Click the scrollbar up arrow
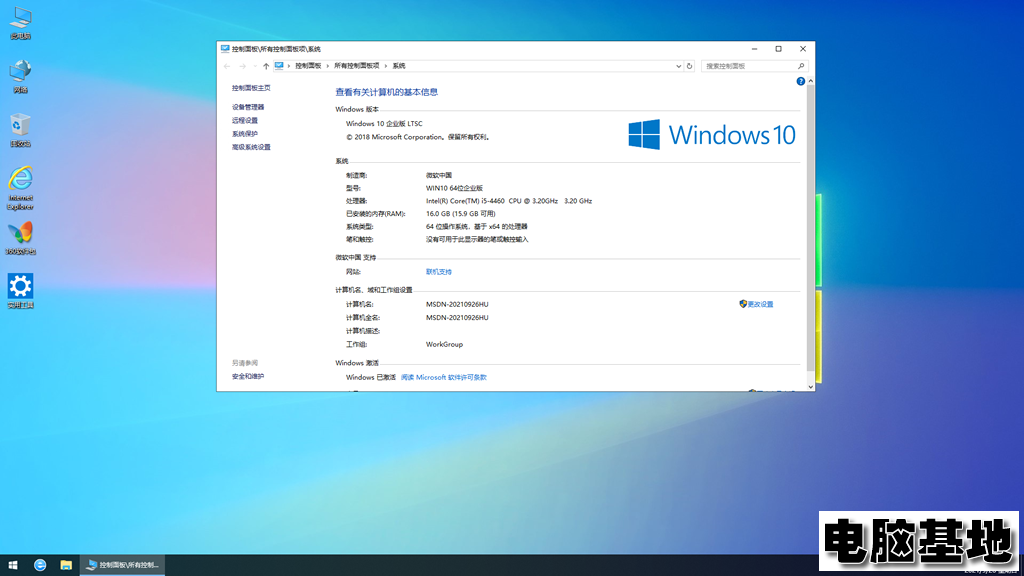The width and height of the screenshot is (1024, 576). 810,81
